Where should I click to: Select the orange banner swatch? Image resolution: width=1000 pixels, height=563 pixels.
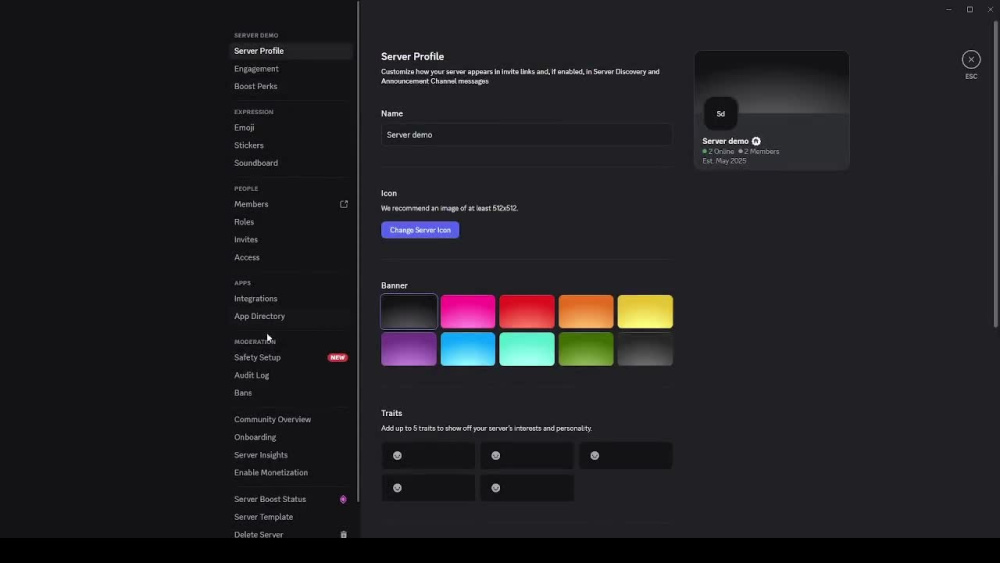(585, 312)
